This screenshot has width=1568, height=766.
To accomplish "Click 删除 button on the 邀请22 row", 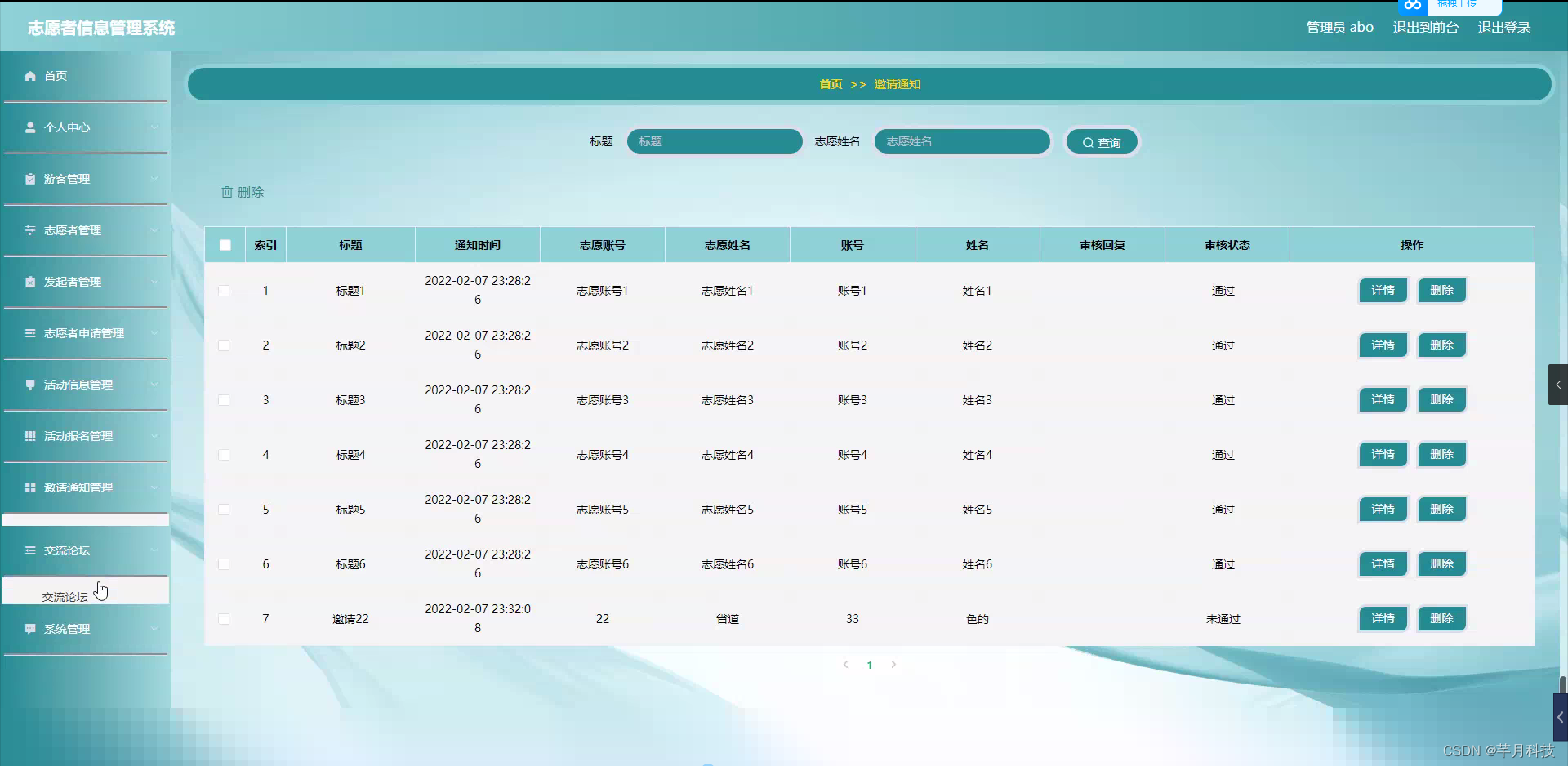I will tap(1441, 618).
